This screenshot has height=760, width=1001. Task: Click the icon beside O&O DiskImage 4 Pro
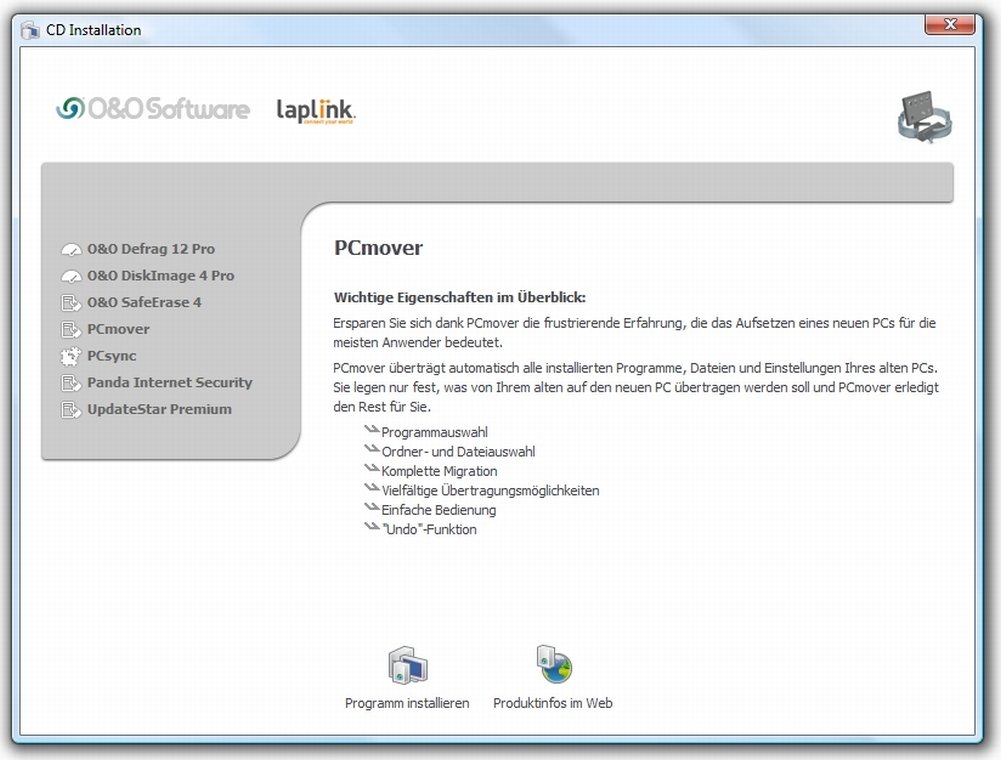[x=71, y=276]
